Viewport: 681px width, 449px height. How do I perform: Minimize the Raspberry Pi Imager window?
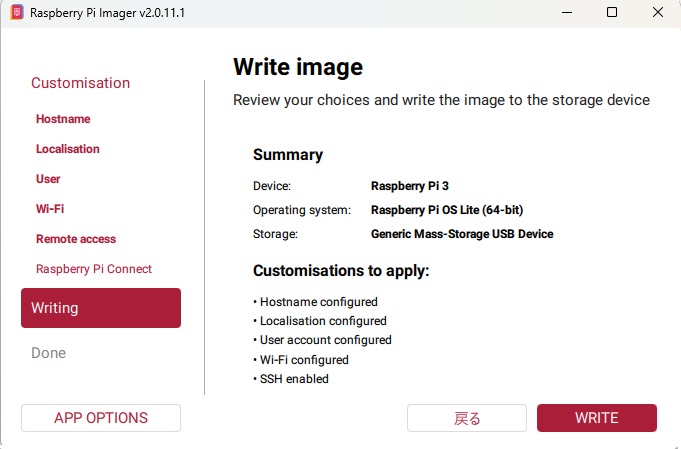[x=567, y=12]
